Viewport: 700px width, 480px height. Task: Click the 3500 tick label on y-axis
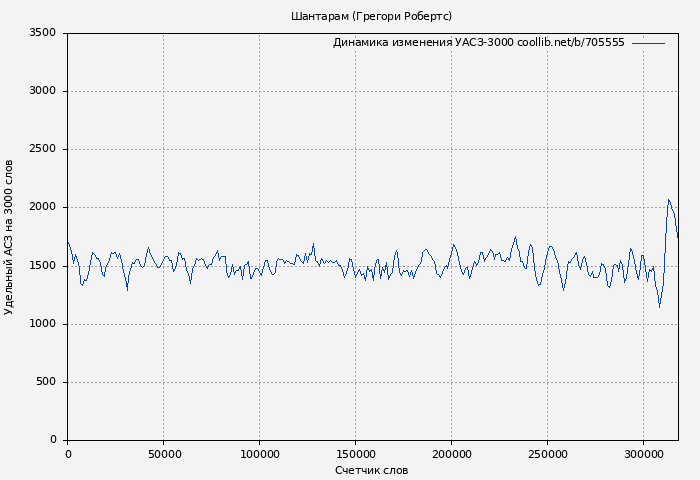tap(43, 33)
